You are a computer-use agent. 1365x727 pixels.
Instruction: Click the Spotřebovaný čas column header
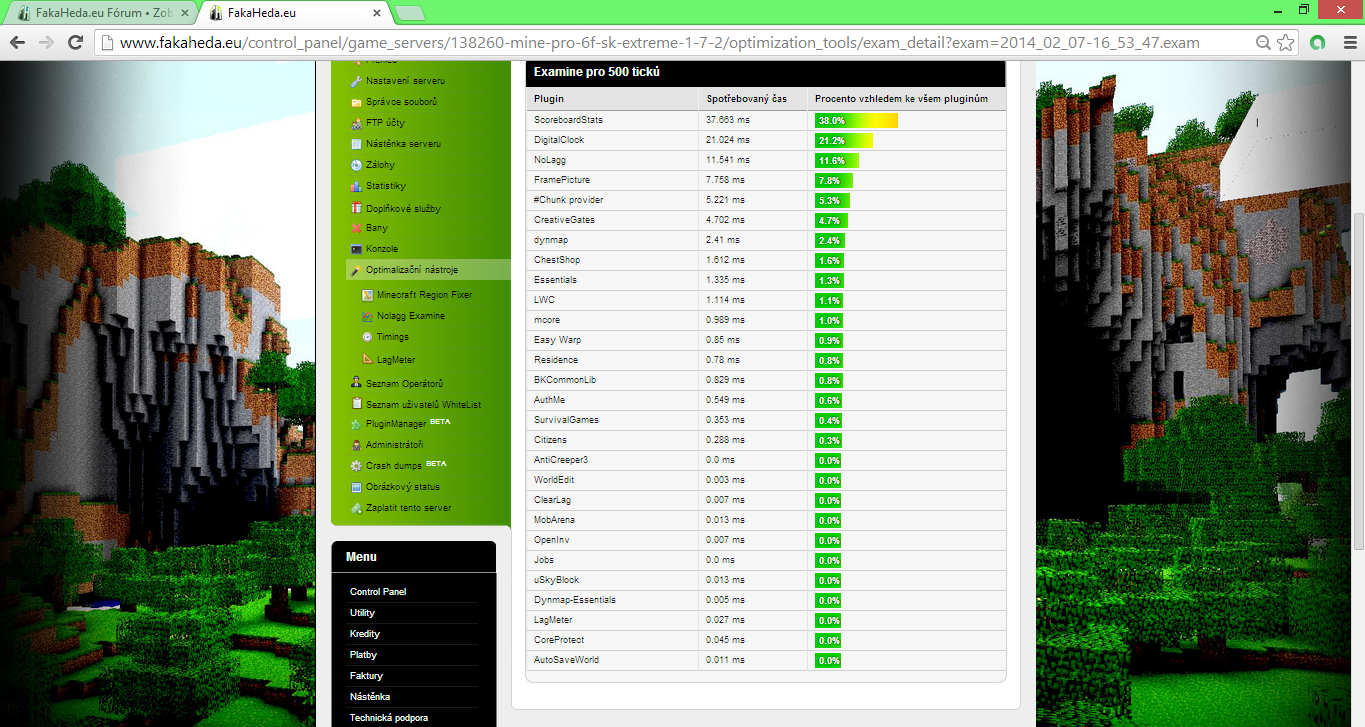[747, 99]
